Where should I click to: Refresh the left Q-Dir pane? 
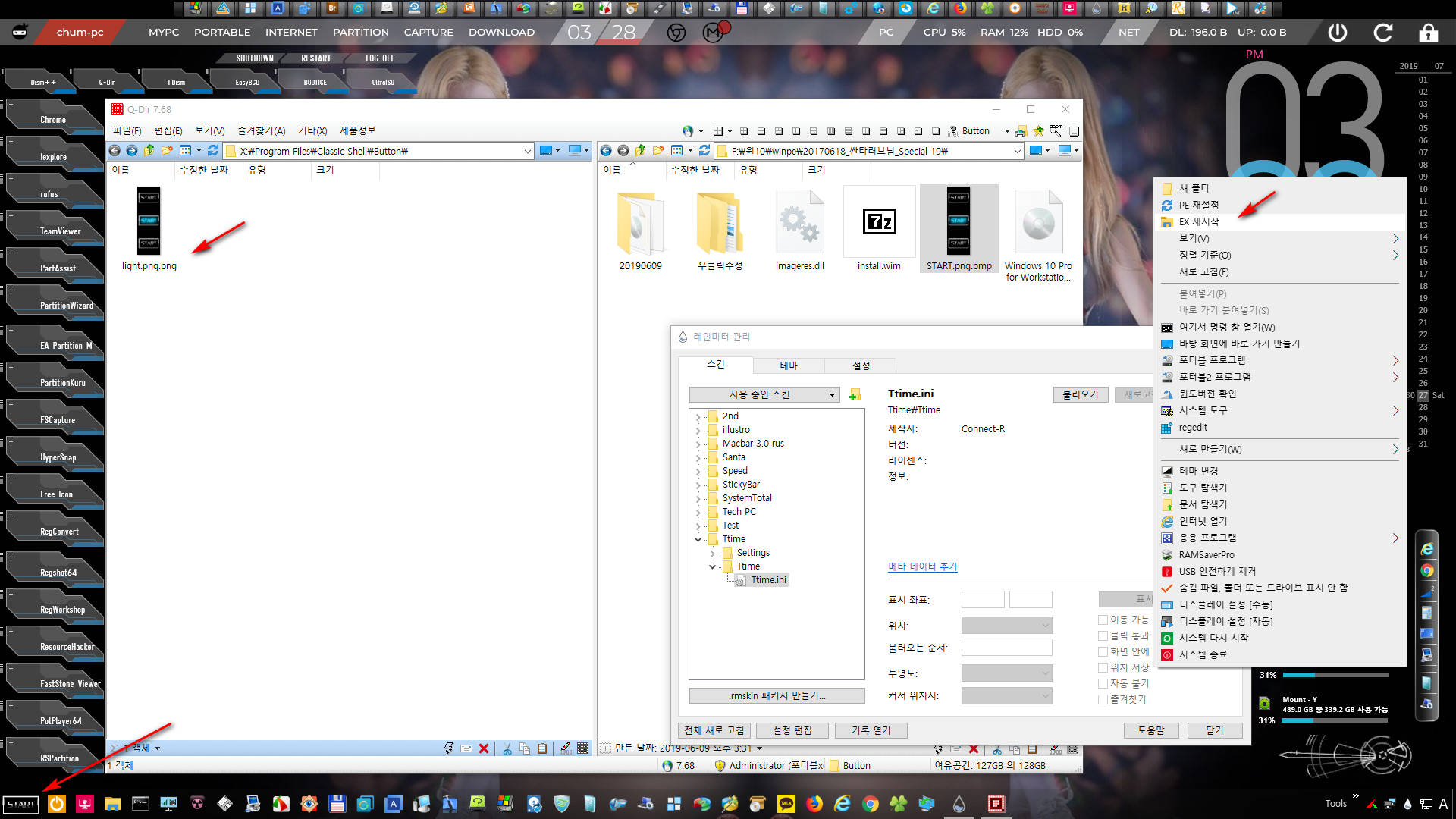pos(213,151)
